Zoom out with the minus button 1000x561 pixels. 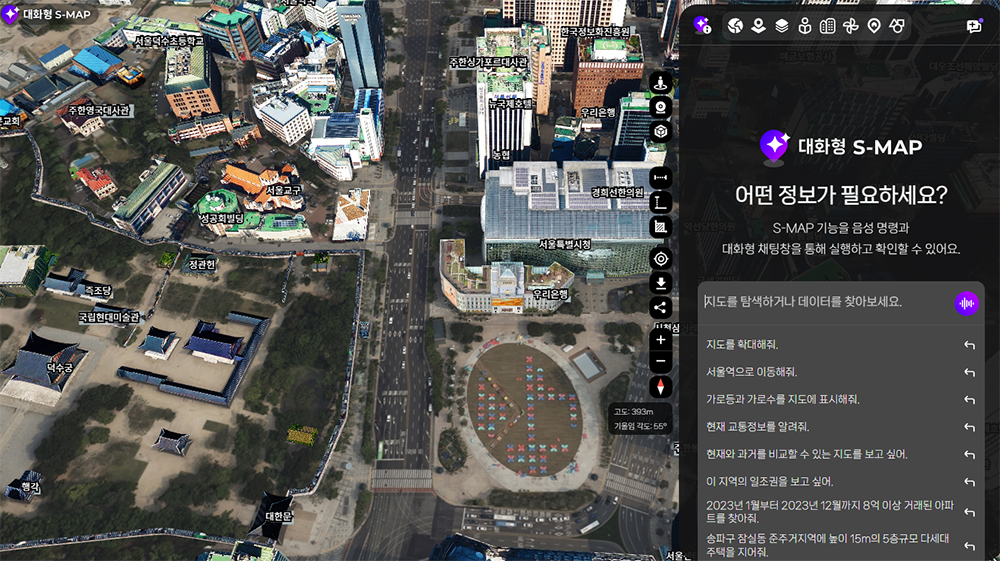tap(660, 362)
